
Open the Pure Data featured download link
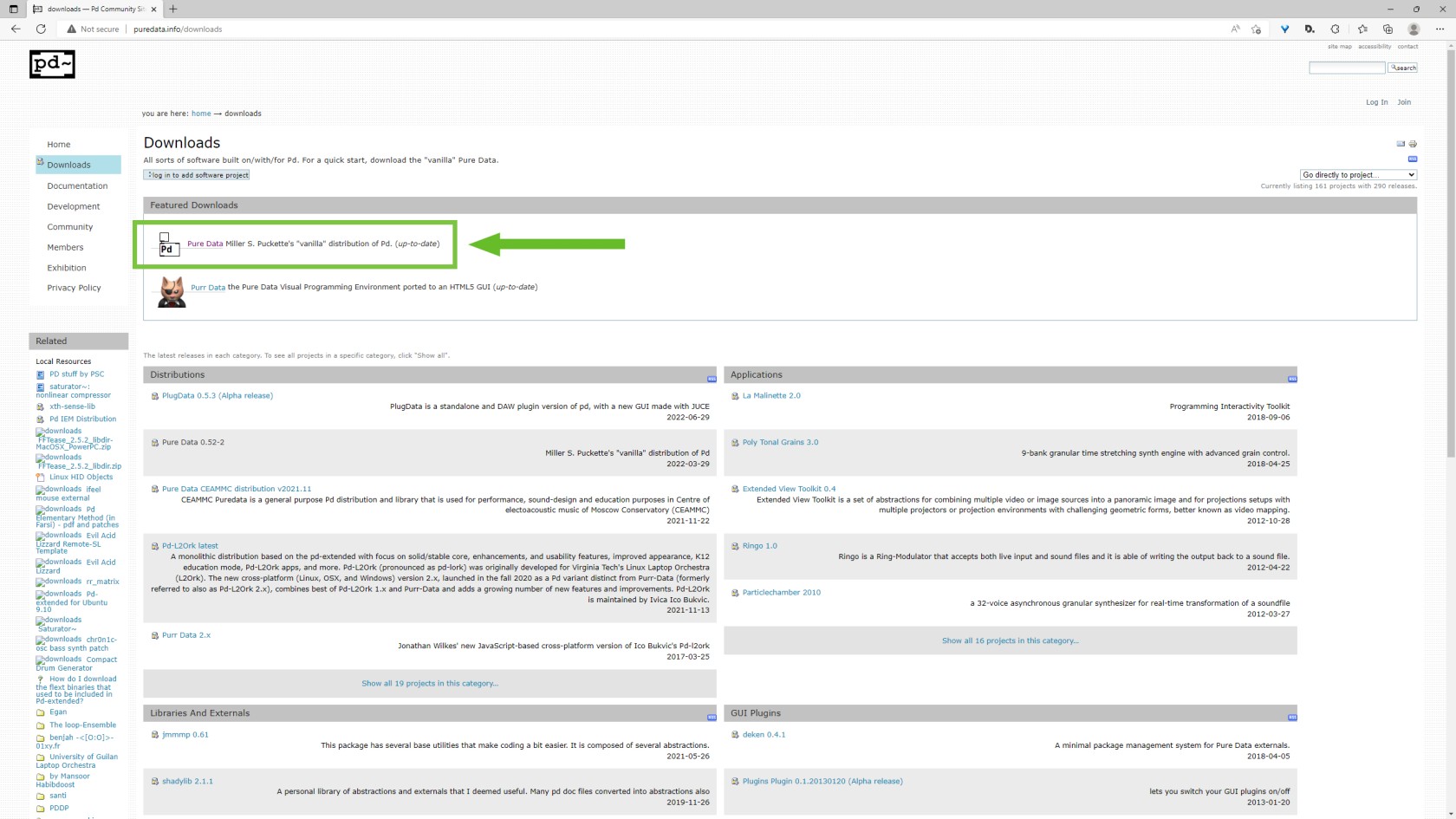[x=205, y=244]
